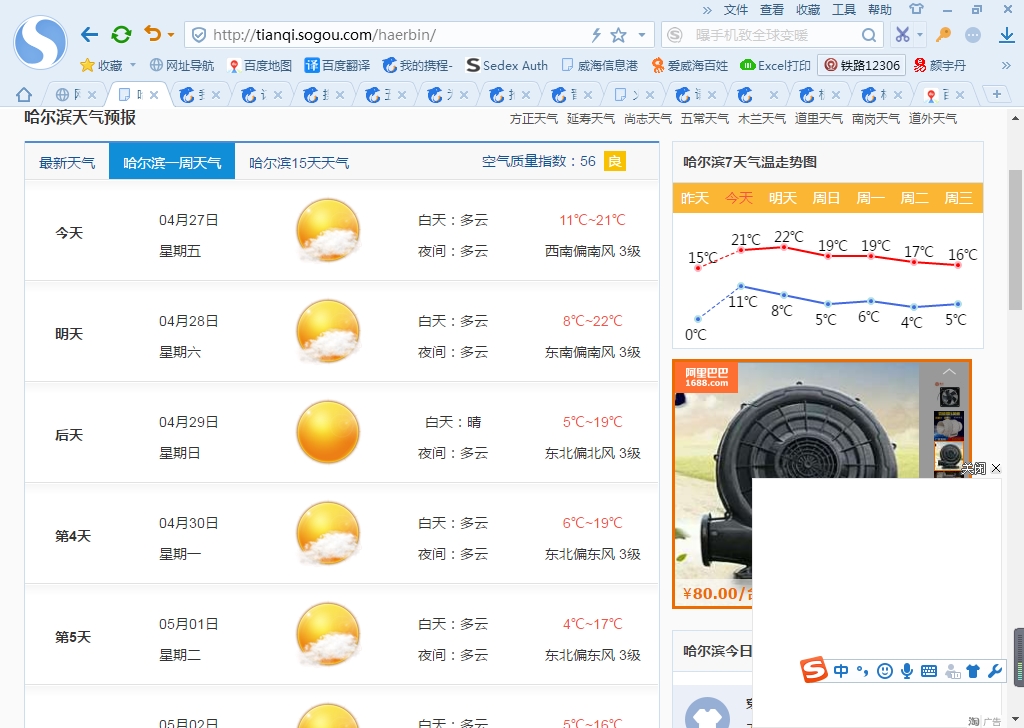Bookmark page with the star icon
Image resolution: width=1024 pixels, height=728 pixels.
[x=618, y=35]
